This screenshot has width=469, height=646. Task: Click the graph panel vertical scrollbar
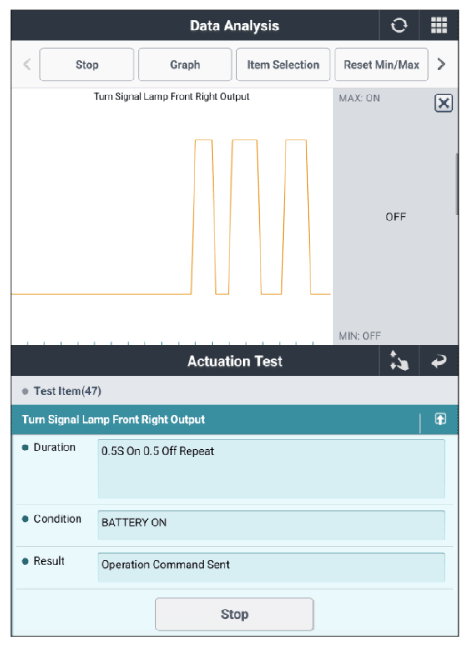click(x=457, y=184)
